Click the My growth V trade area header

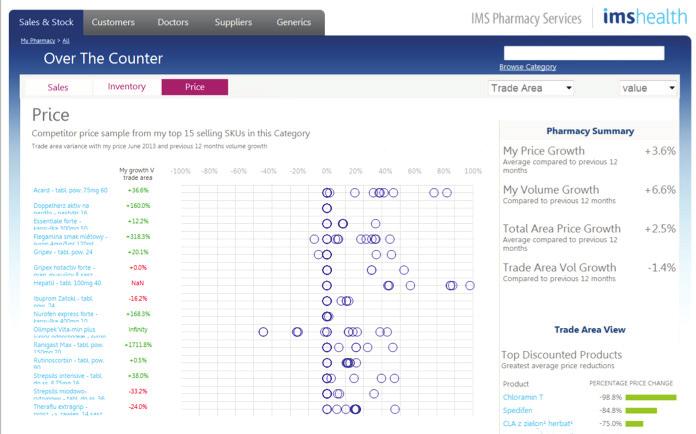coord(137,174)
